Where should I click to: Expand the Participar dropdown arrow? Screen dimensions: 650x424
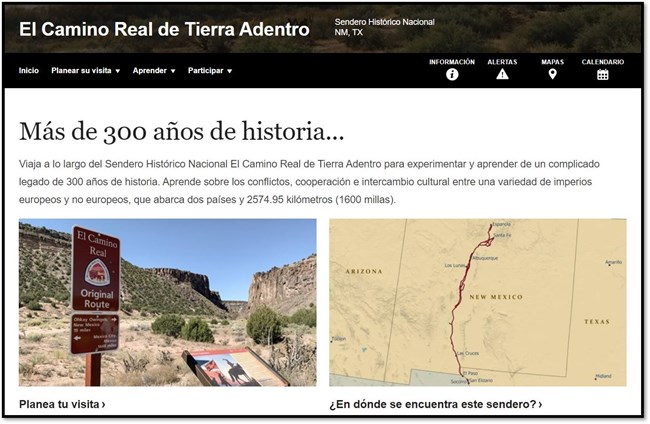[x=230, y=71]
